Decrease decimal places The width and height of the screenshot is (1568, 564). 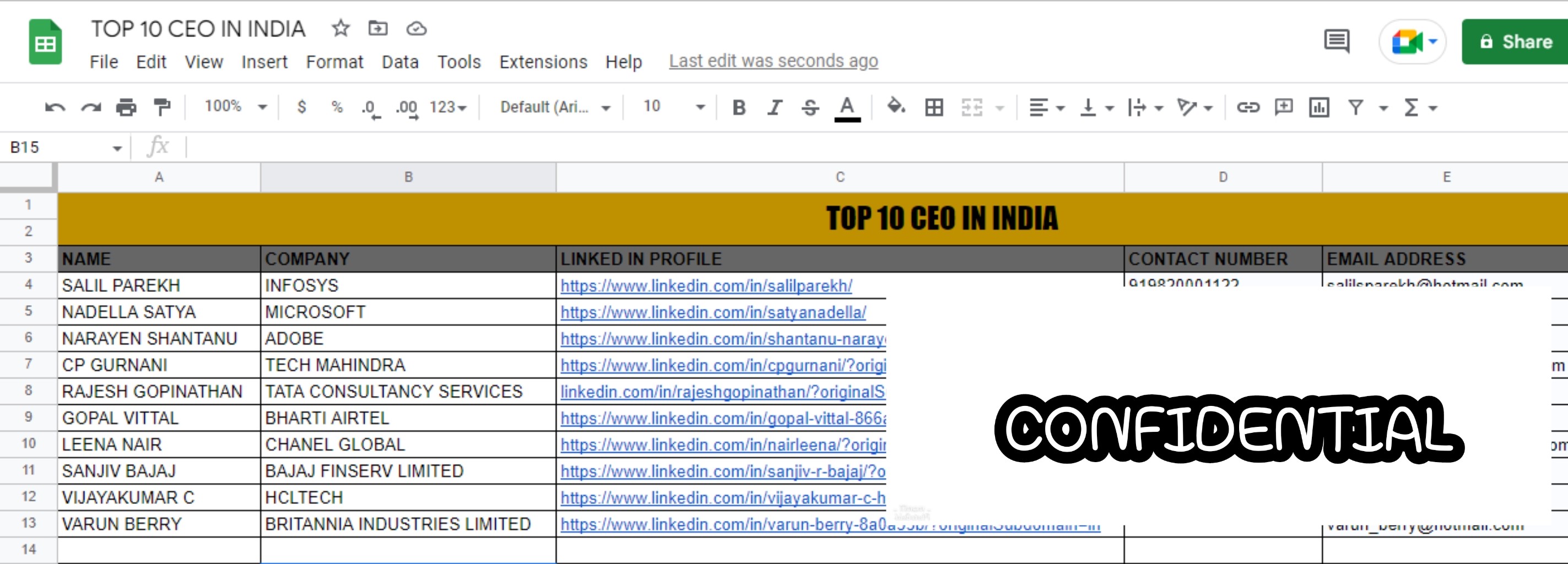click(370, 109)
